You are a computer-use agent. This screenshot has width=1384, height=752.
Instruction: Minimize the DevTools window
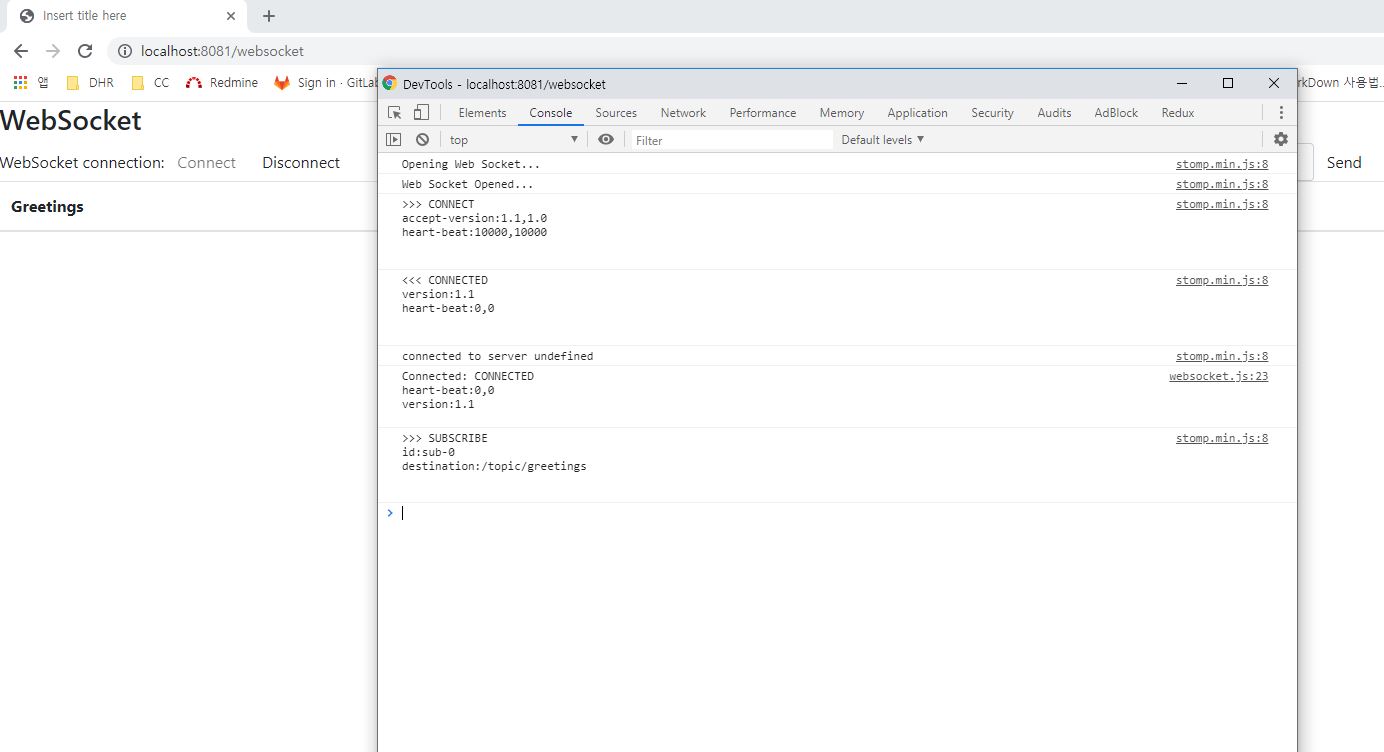tap(1182, 84)
